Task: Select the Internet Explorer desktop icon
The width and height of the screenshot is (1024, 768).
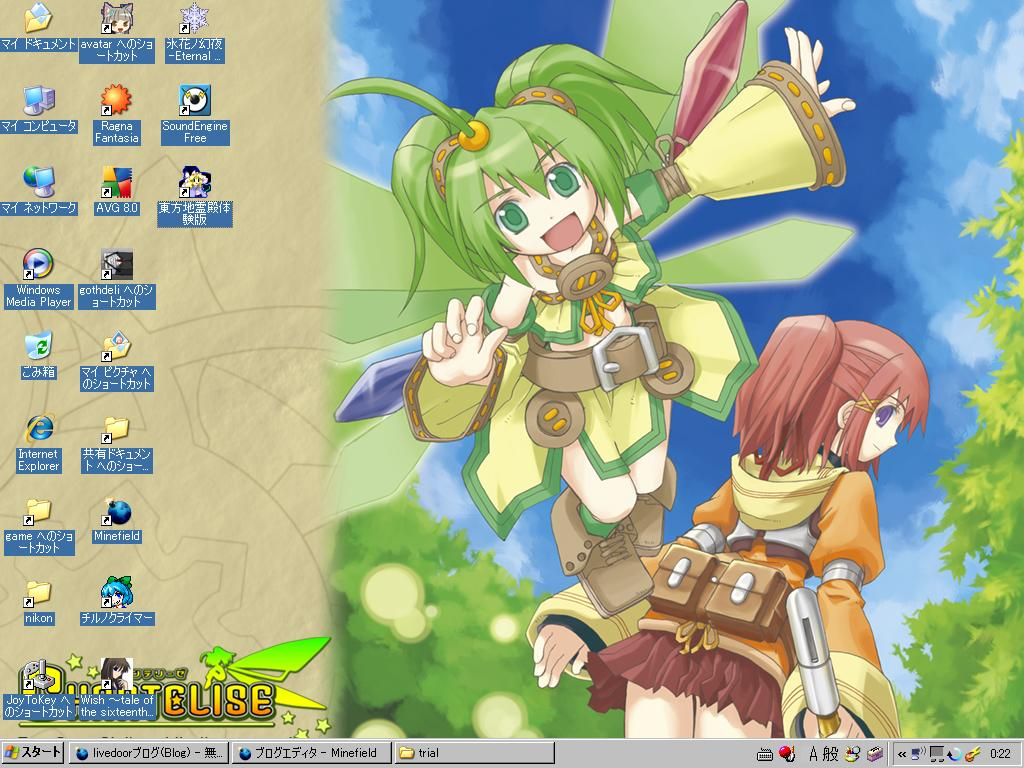Action: (x=39, y=428)
